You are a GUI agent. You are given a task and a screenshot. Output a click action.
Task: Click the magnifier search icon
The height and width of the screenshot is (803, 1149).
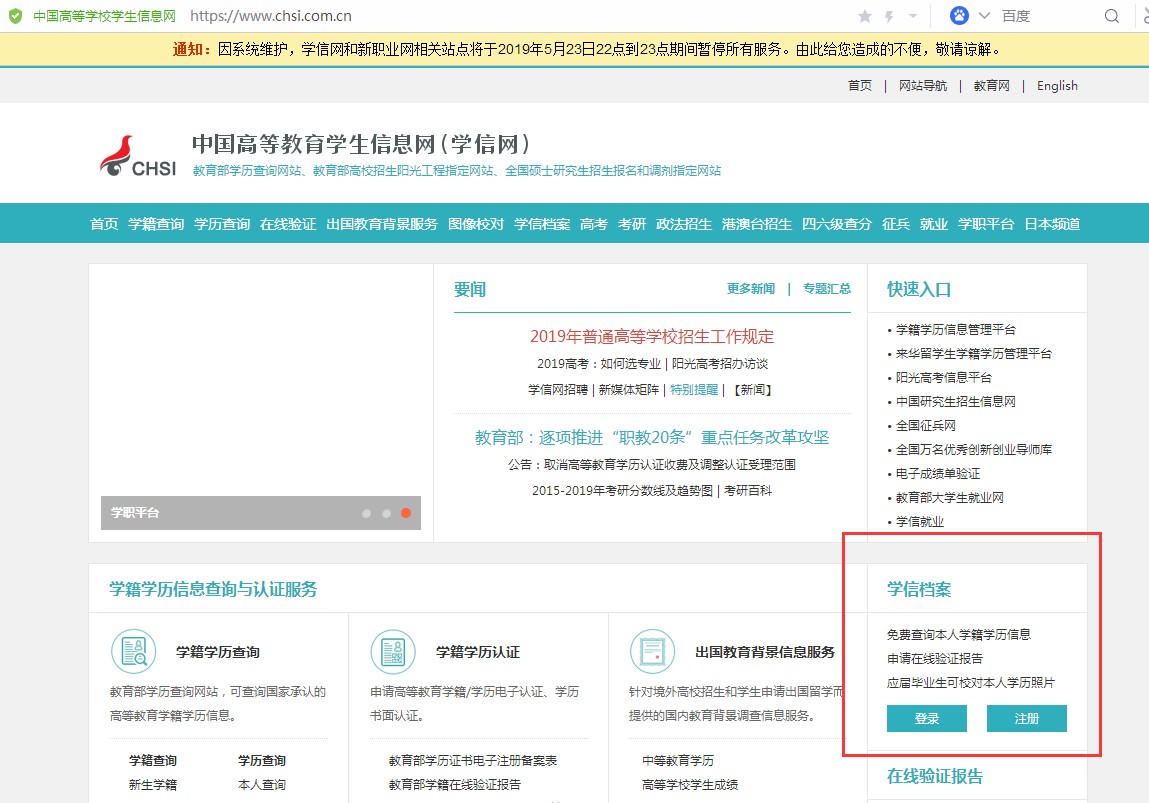pyautogui.click(x=1112, y=16)
